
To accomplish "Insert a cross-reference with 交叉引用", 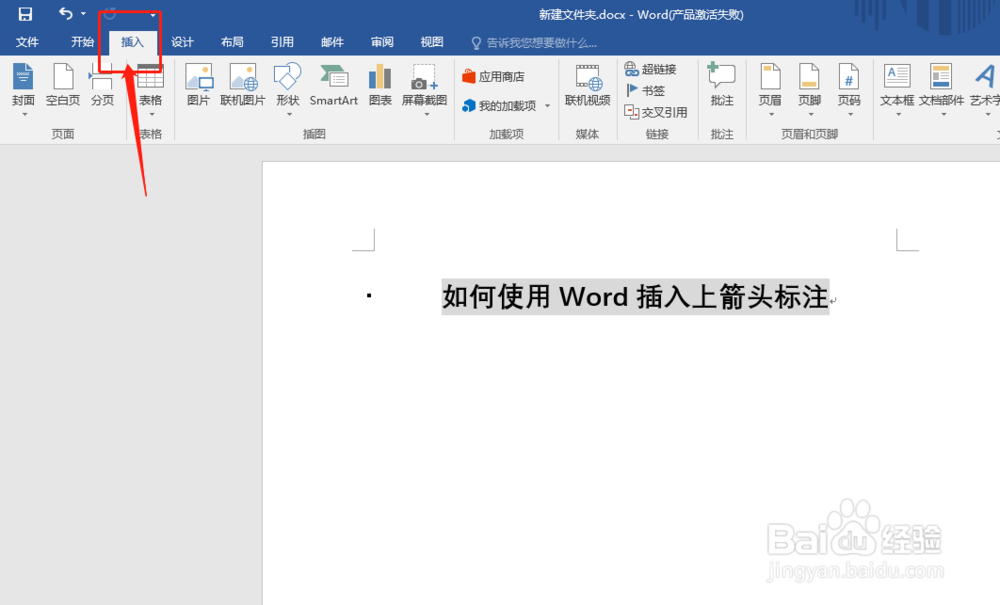I will (656, 112).
